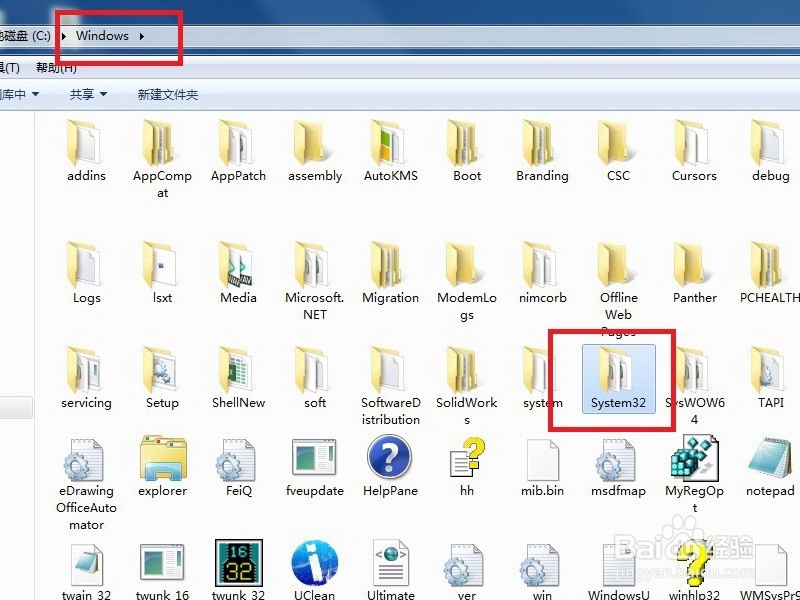Select the nimcorb folder

click(542, 272)
